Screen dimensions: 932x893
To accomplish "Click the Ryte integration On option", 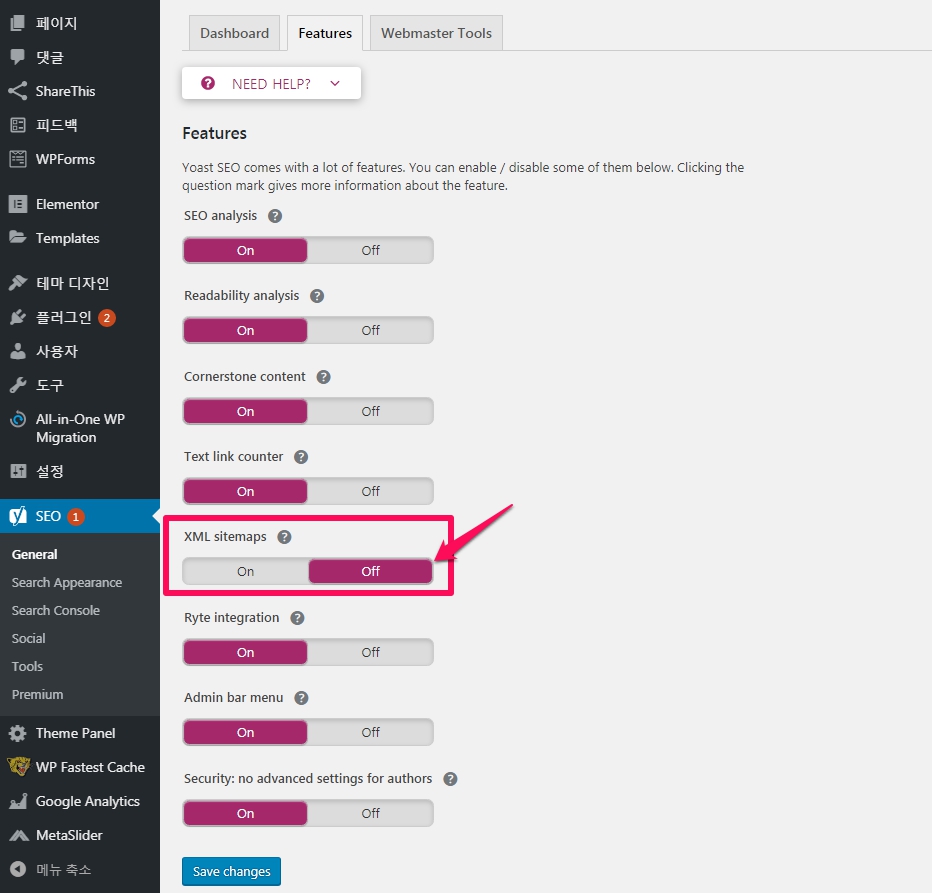I will tap(245, 652).
